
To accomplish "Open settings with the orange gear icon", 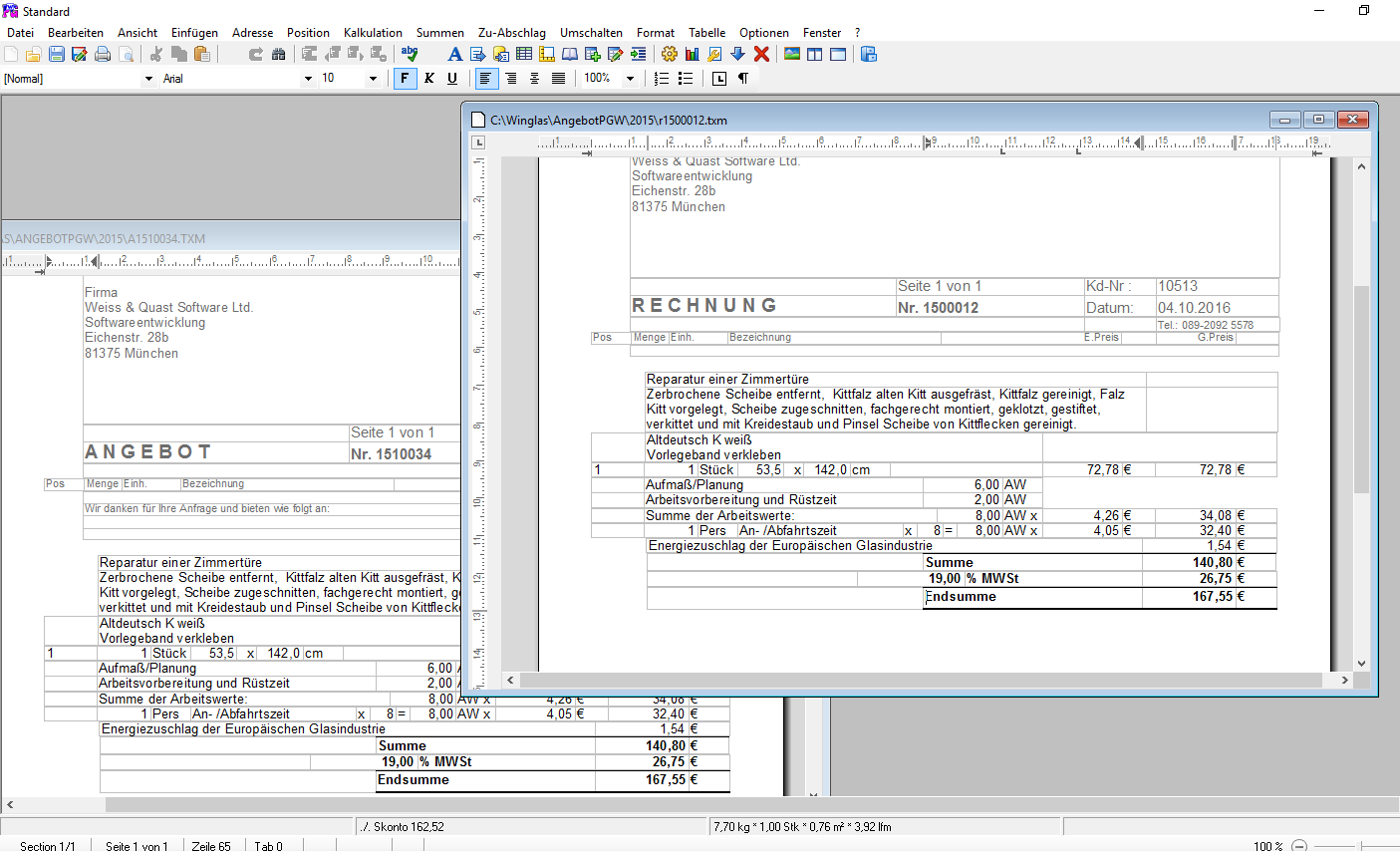I will pyautogui.click(x=670, y=54).
